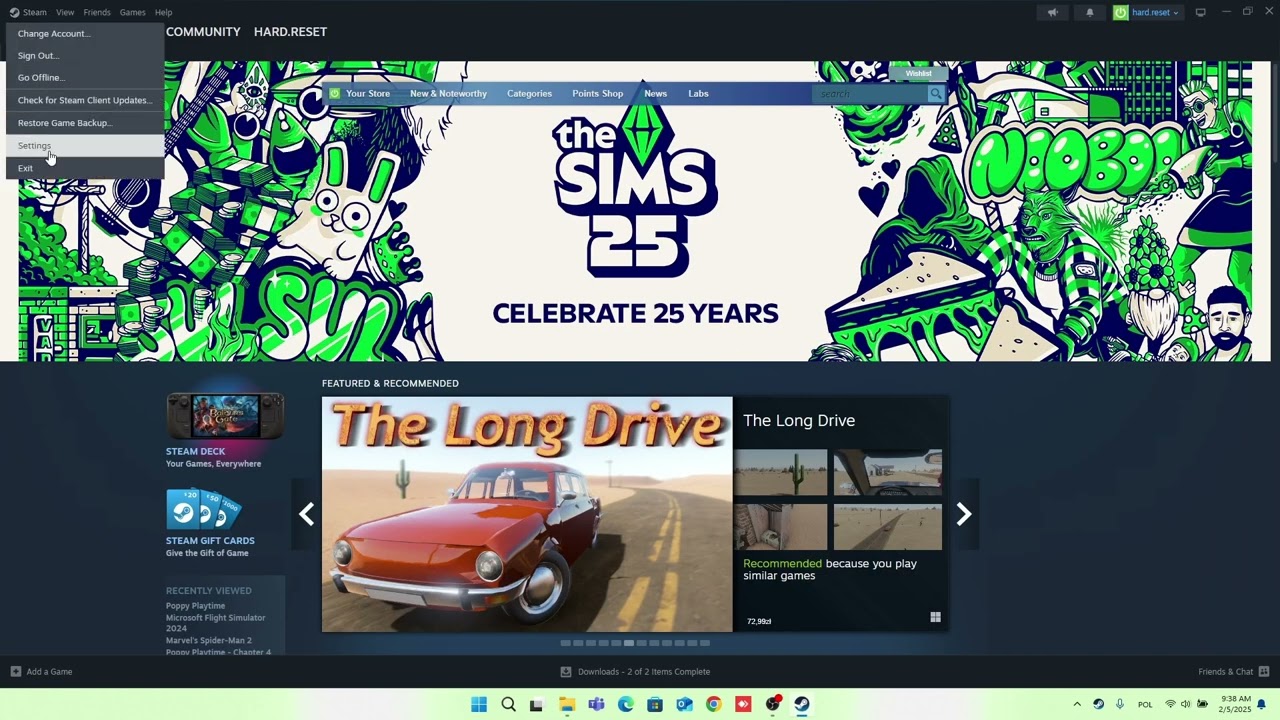Open the volume tray icon
This screenshot has height=720, width=1280.
pyautogui.click(x=1186, y=704)
